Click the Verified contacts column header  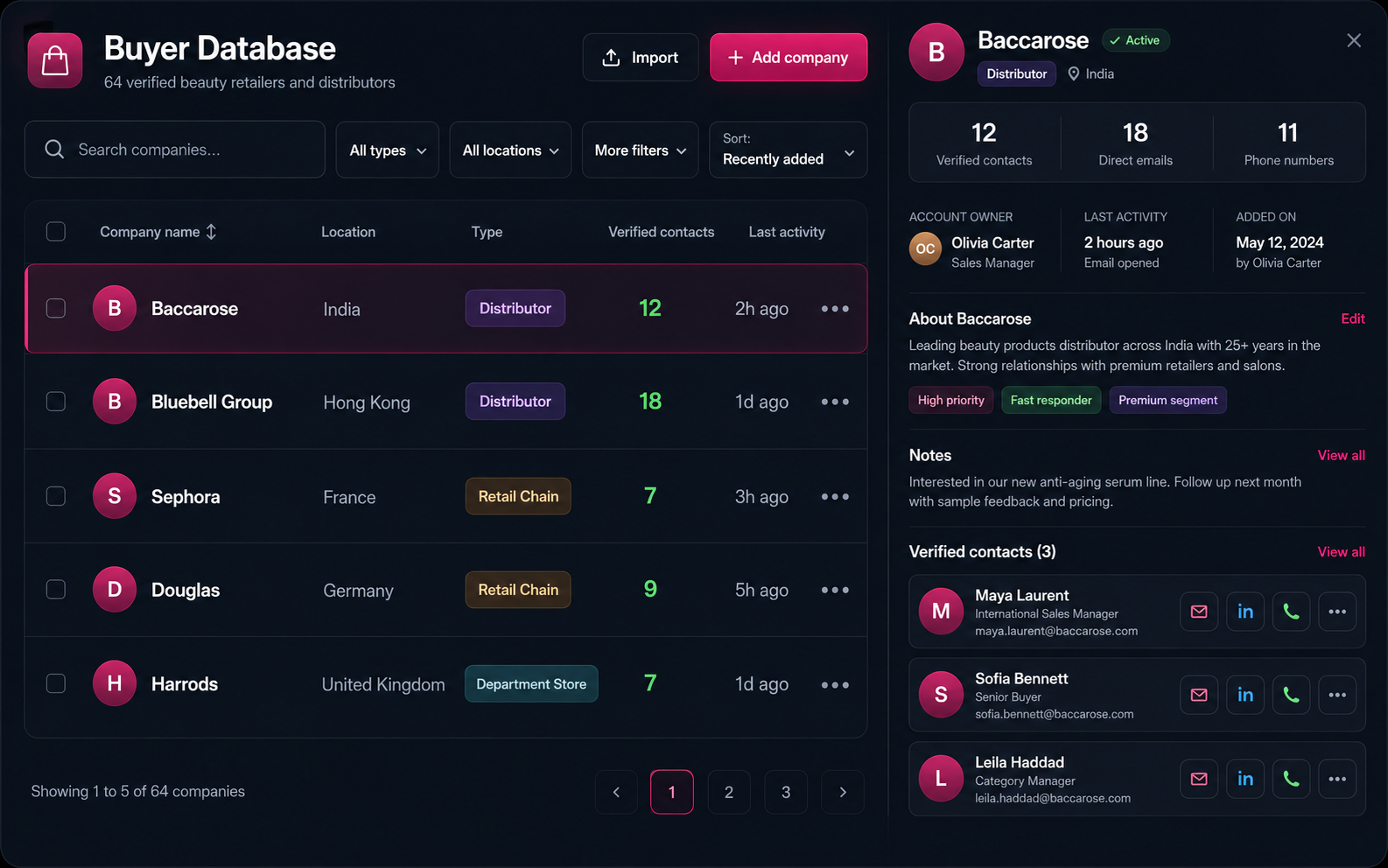click(x=662, y=232)
